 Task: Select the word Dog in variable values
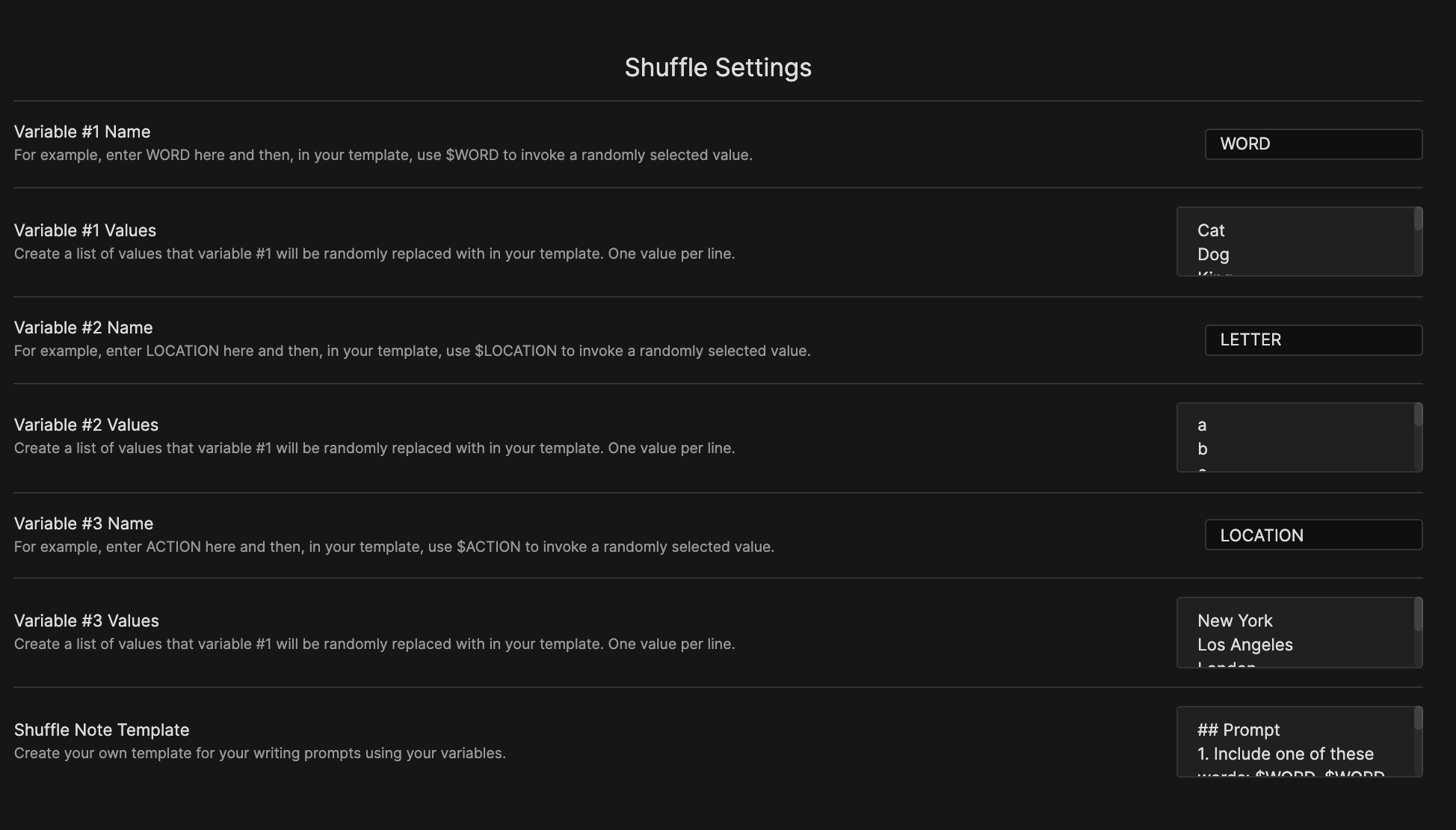pos(1213,254)
